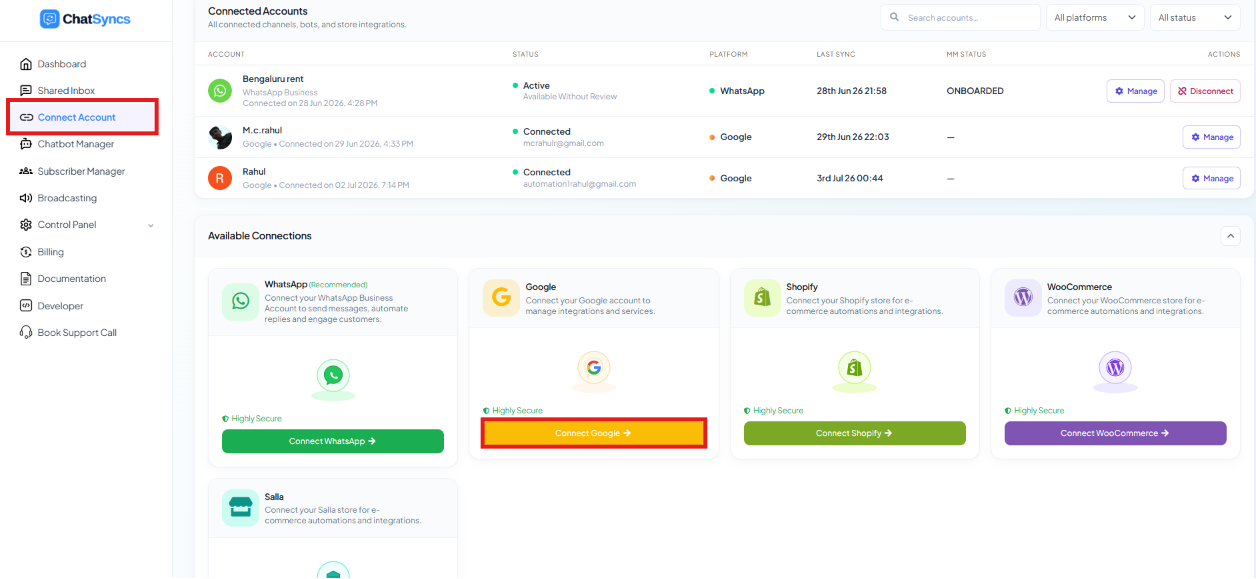Disconnect the Bengaluru rent WhatsApp account

(1205, 91)
